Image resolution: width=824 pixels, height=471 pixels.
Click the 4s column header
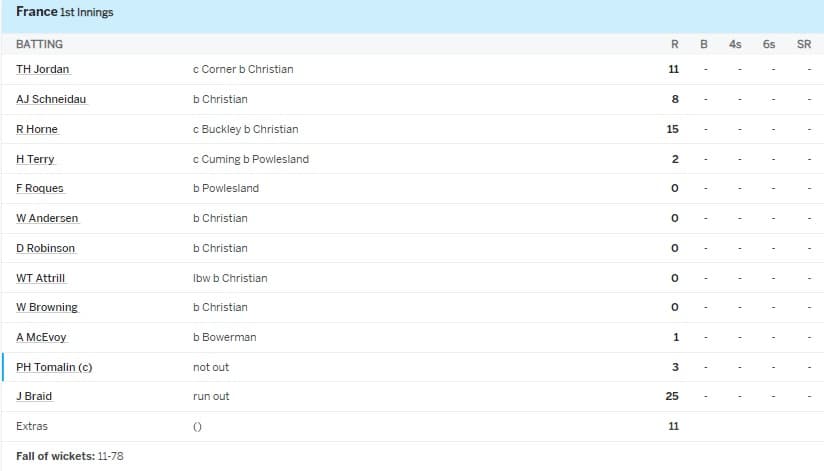(735, 44)
